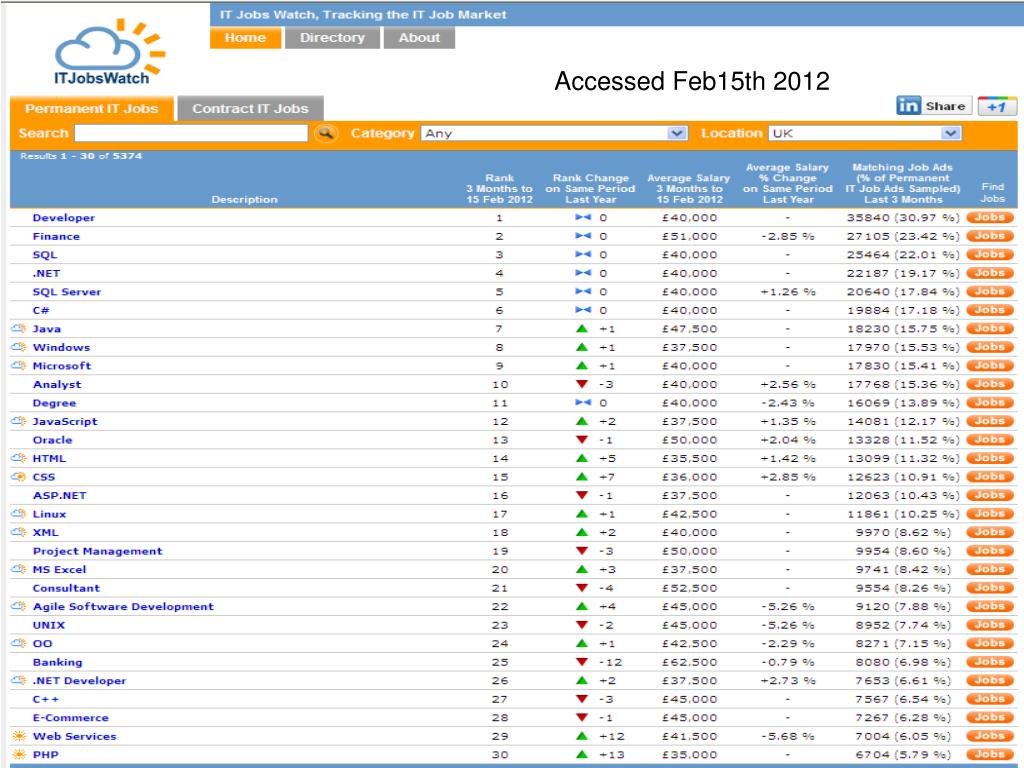
Task: Click the Jobs button for Oracle
Action: point(990,440)
